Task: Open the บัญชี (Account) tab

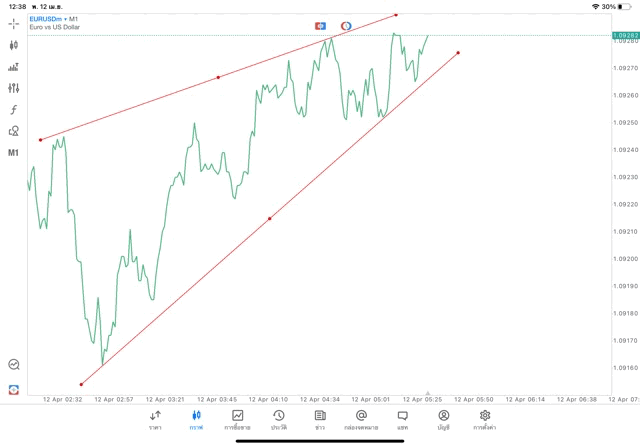Action: 443,419
